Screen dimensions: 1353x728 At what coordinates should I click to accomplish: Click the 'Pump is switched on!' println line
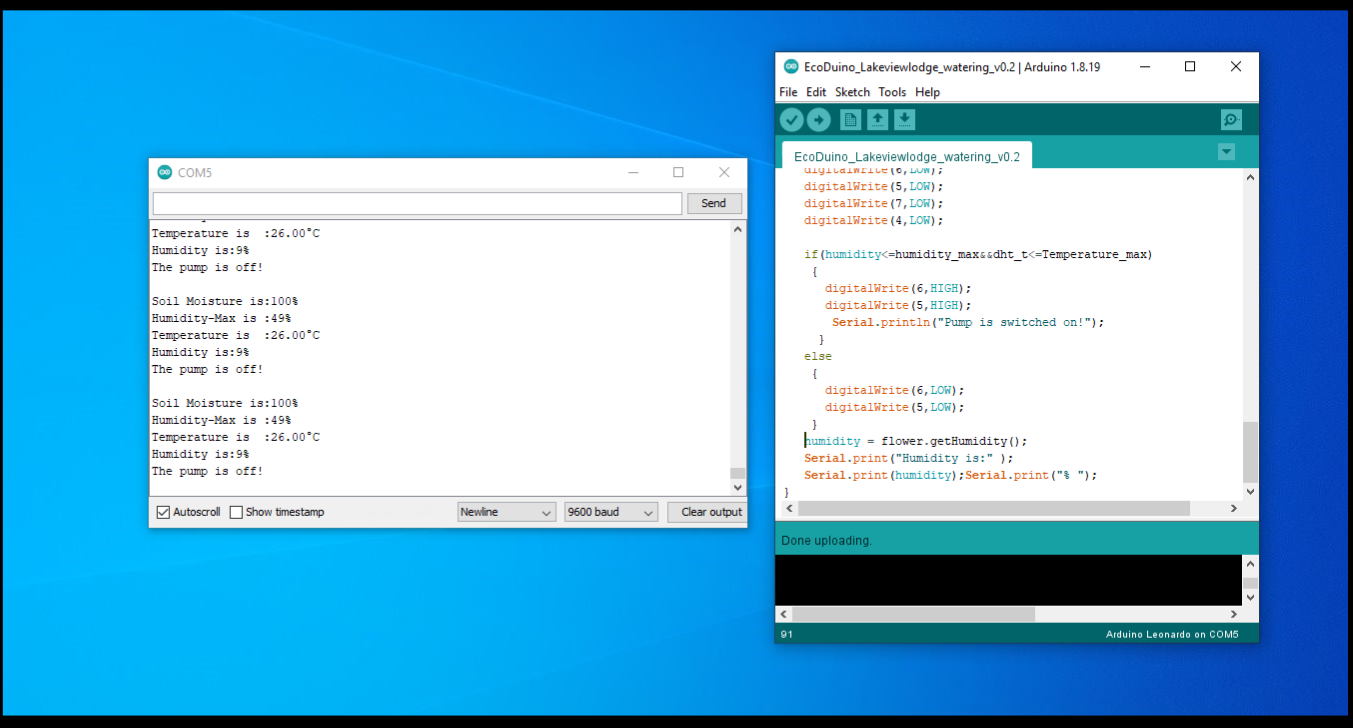(x=968, y=322)
